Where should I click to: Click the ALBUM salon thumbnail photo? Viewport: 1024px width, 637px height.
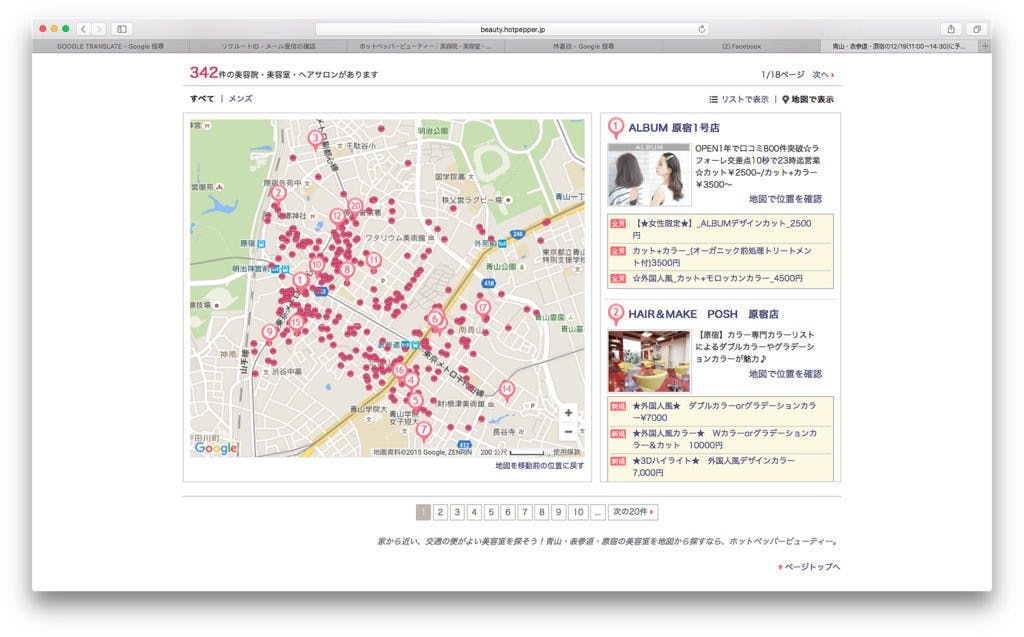pos(648,175)
